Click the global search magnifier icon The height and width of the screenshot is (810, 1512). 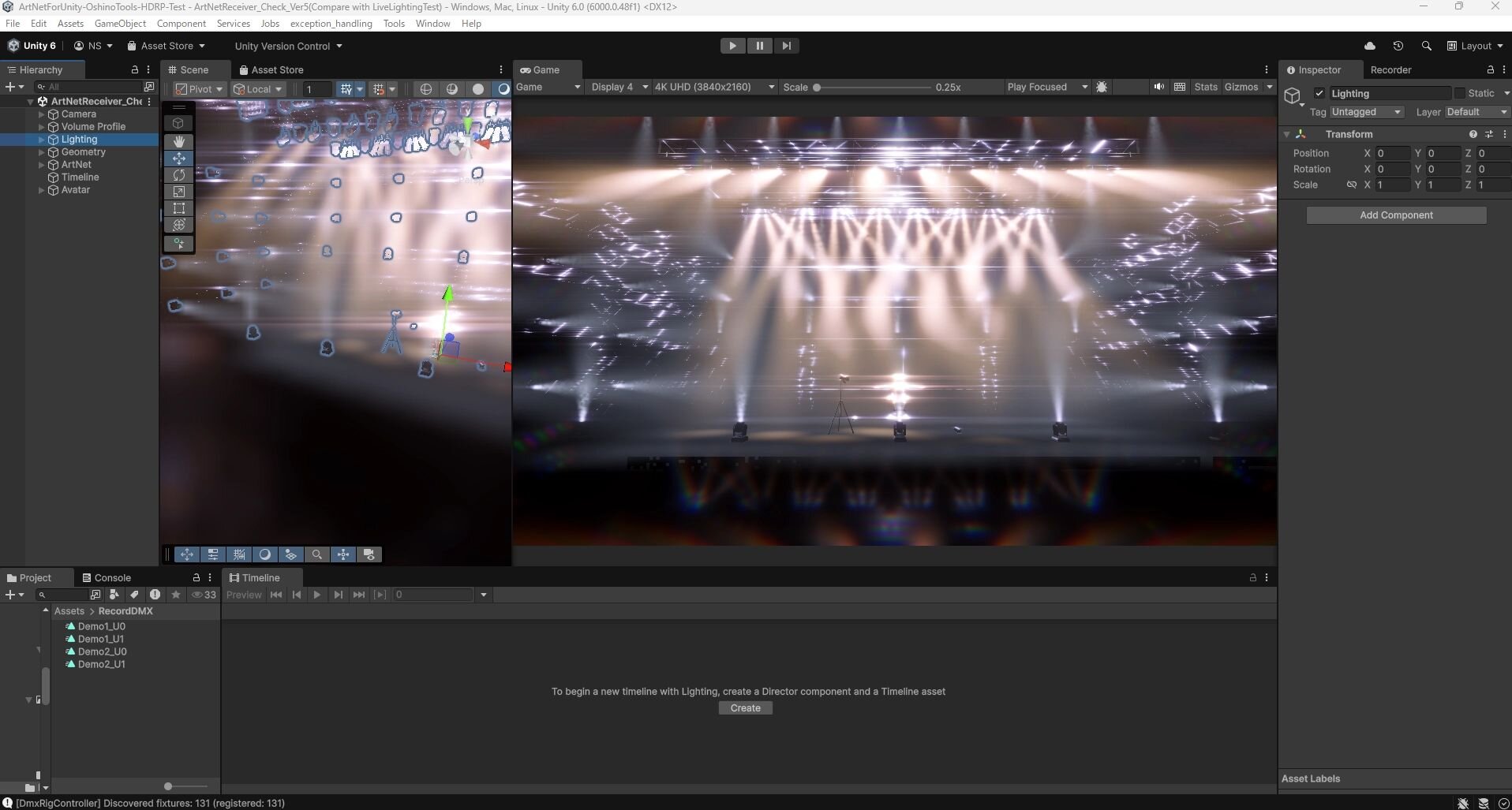point(1426,46)
